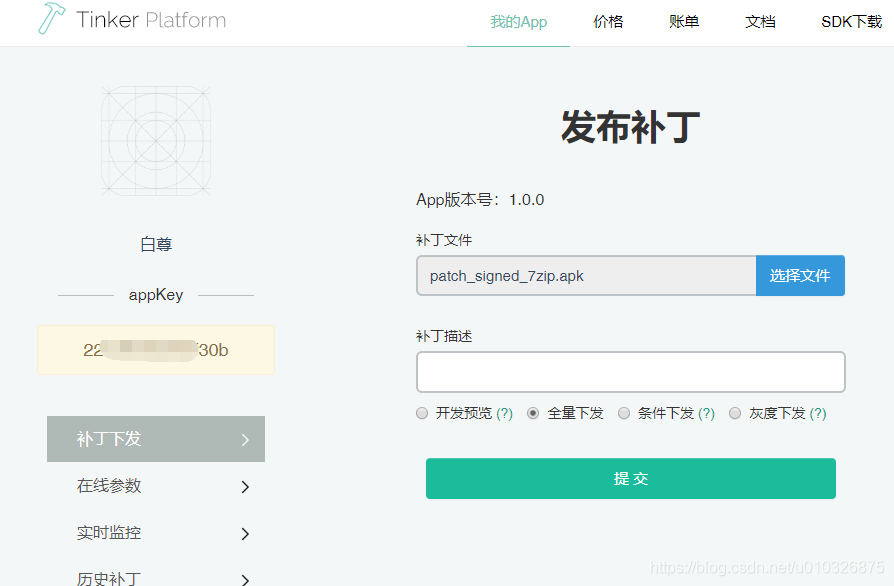The width and height of the screenshot is (894, 586).
Task: Click the appKey value box
Action: (x=156, y=350)
